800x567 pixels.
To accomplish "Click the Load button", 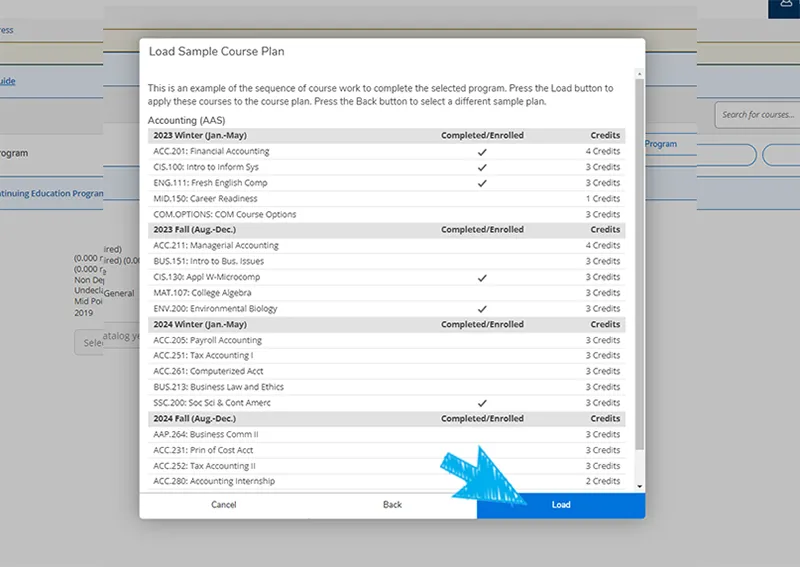I will 561,505.
